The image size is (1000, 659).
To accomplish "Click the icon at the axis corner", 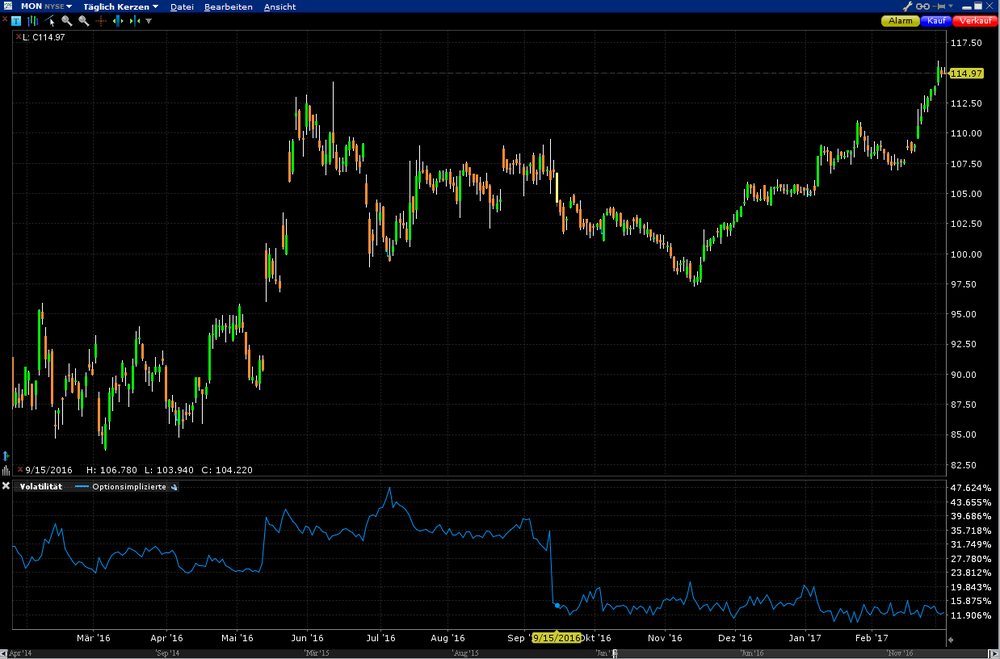I will [x=950, y=639].
